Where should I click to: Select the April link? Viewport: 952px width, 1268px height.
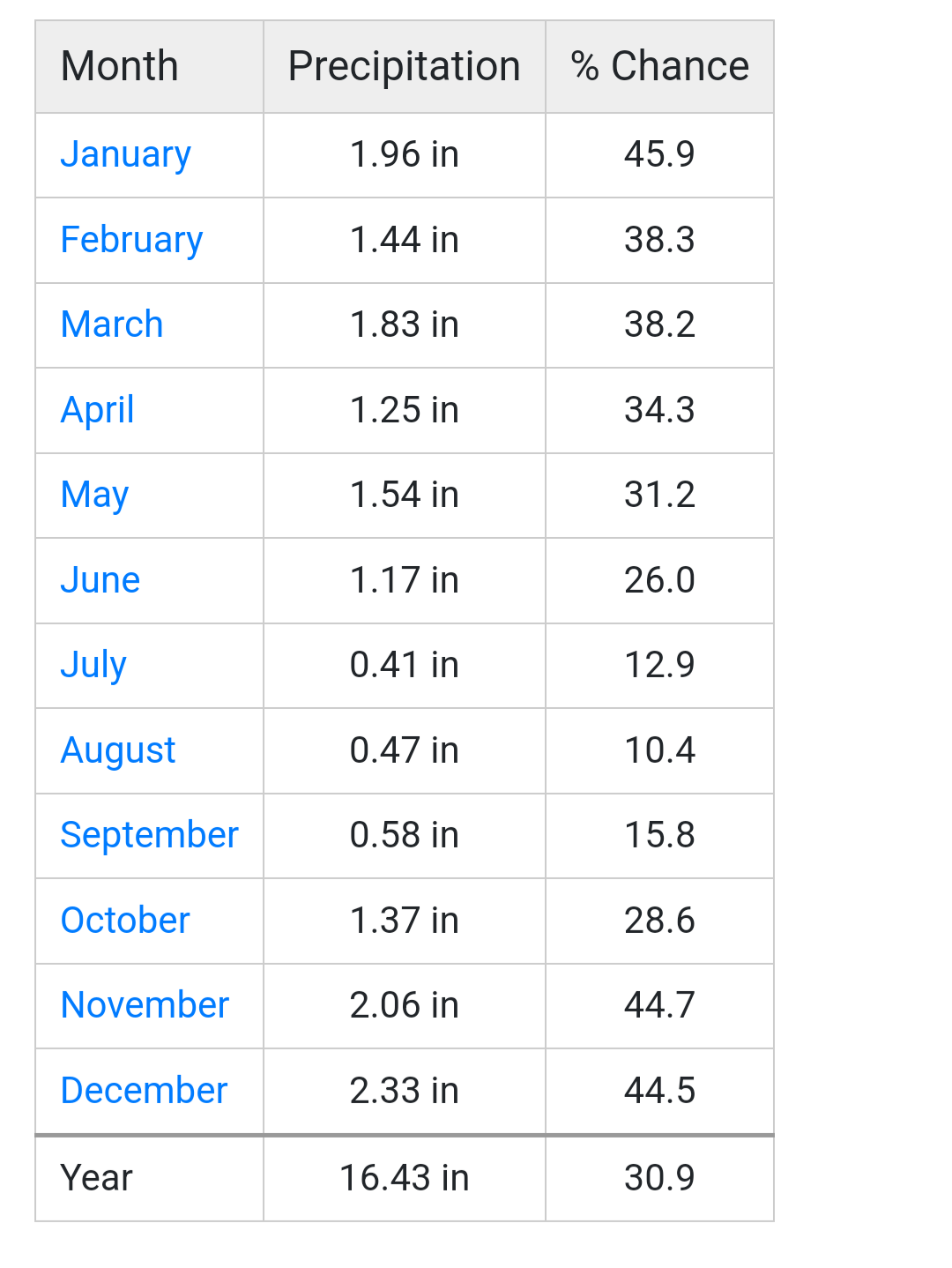(x=97, y=411)
